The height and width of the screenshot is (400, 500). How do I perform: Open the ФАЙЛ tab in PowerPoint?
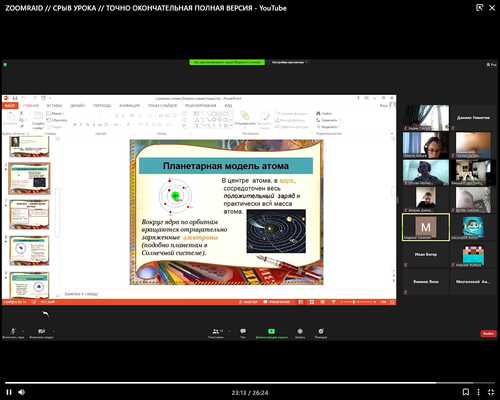pos(10,105)
